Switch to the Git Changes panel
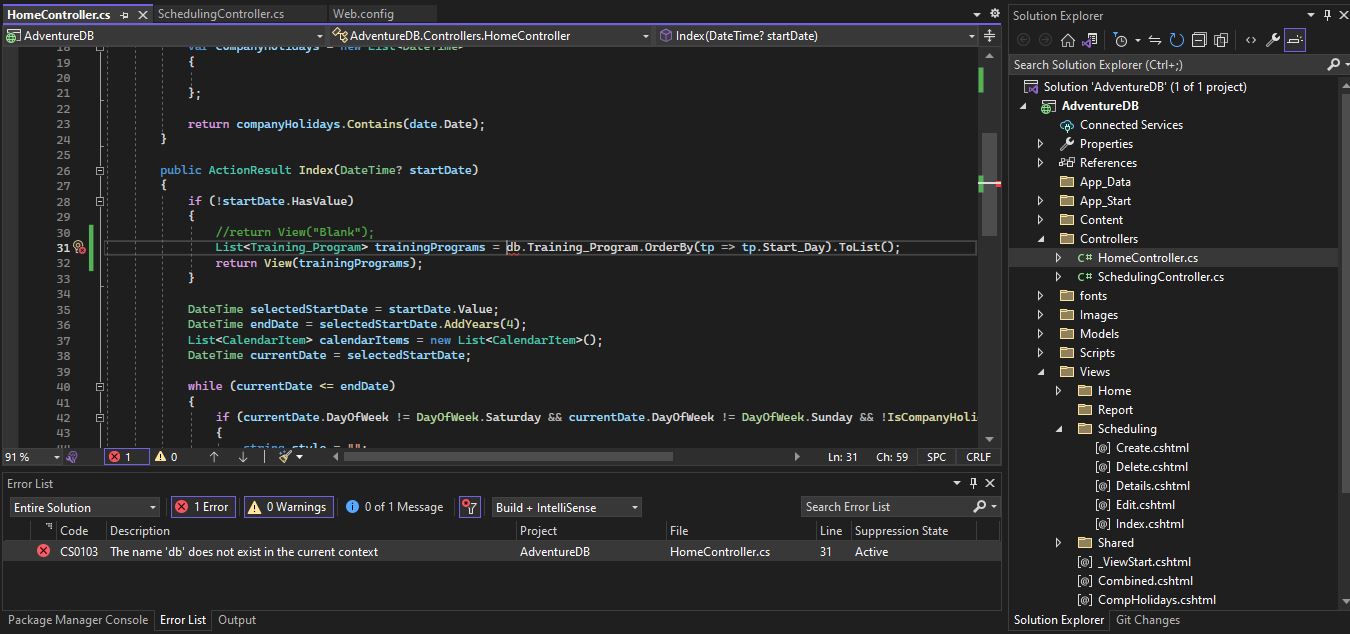The image size is (1350, 634). tap(1147, 620)
